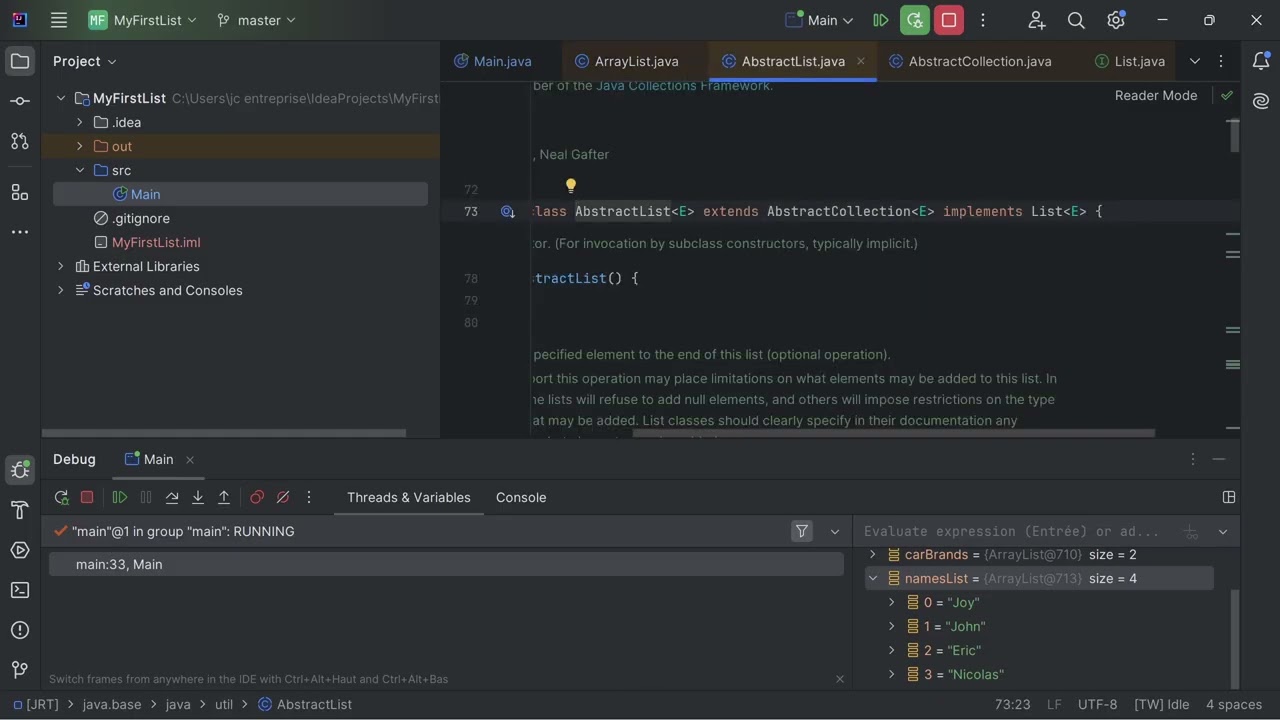
Task: Expand the out folder
Action: 80,146
